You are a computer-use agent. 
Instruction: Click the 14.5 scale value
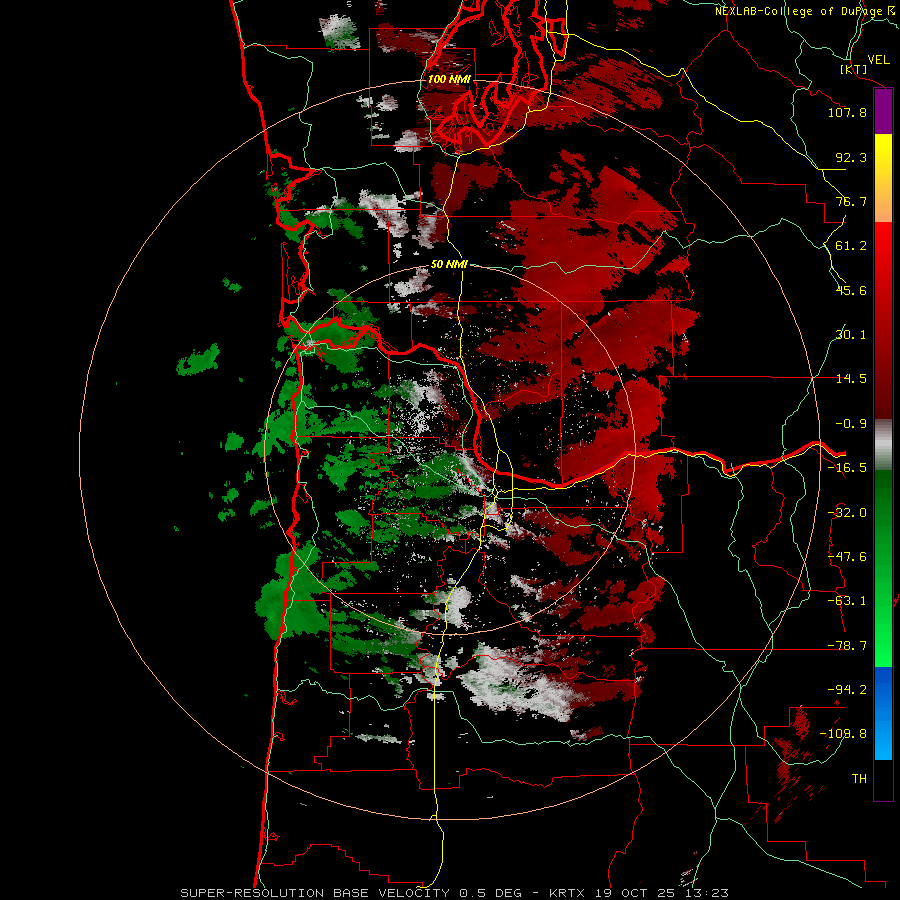point(851,379)
